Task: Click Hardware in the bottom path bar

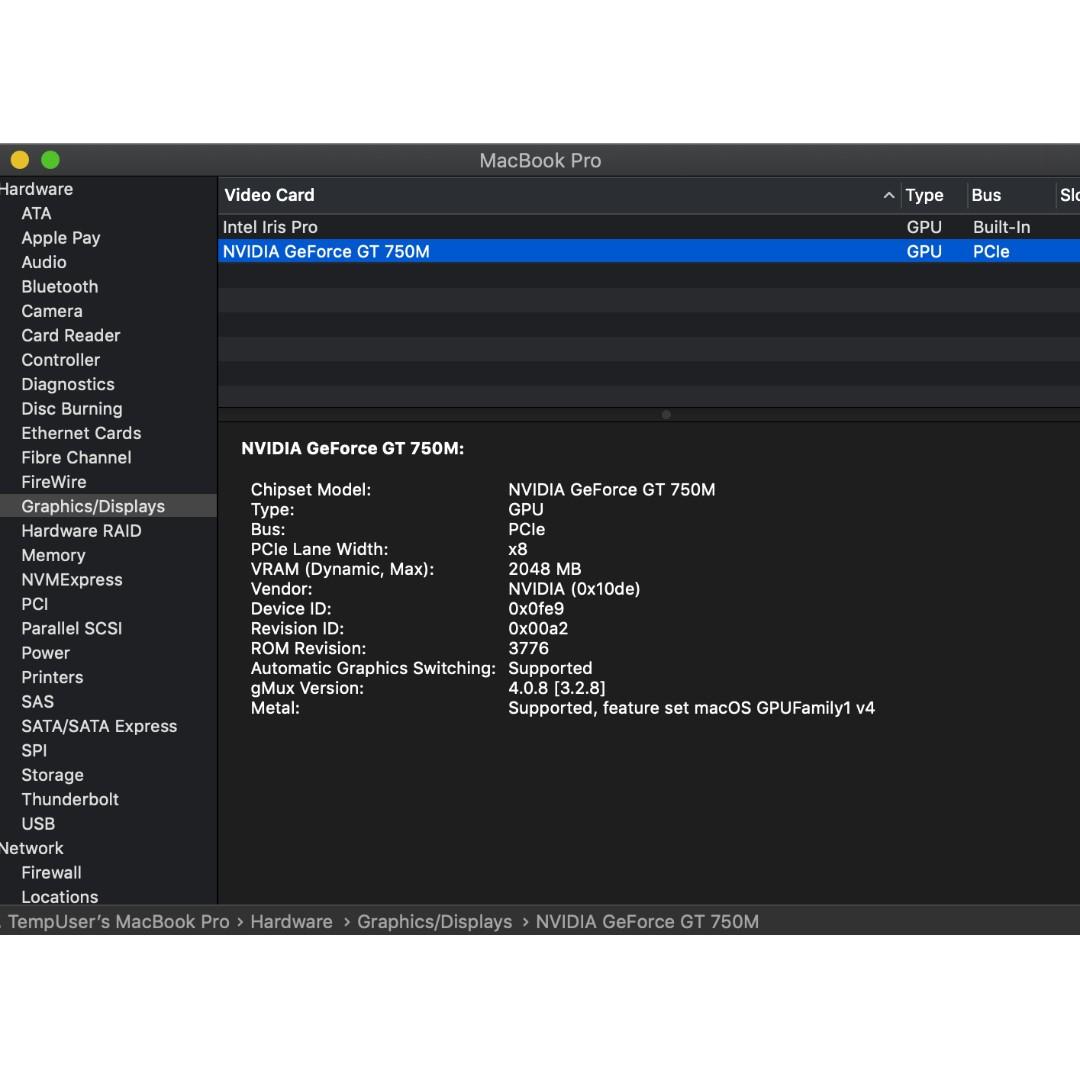Action: [291, 922]
